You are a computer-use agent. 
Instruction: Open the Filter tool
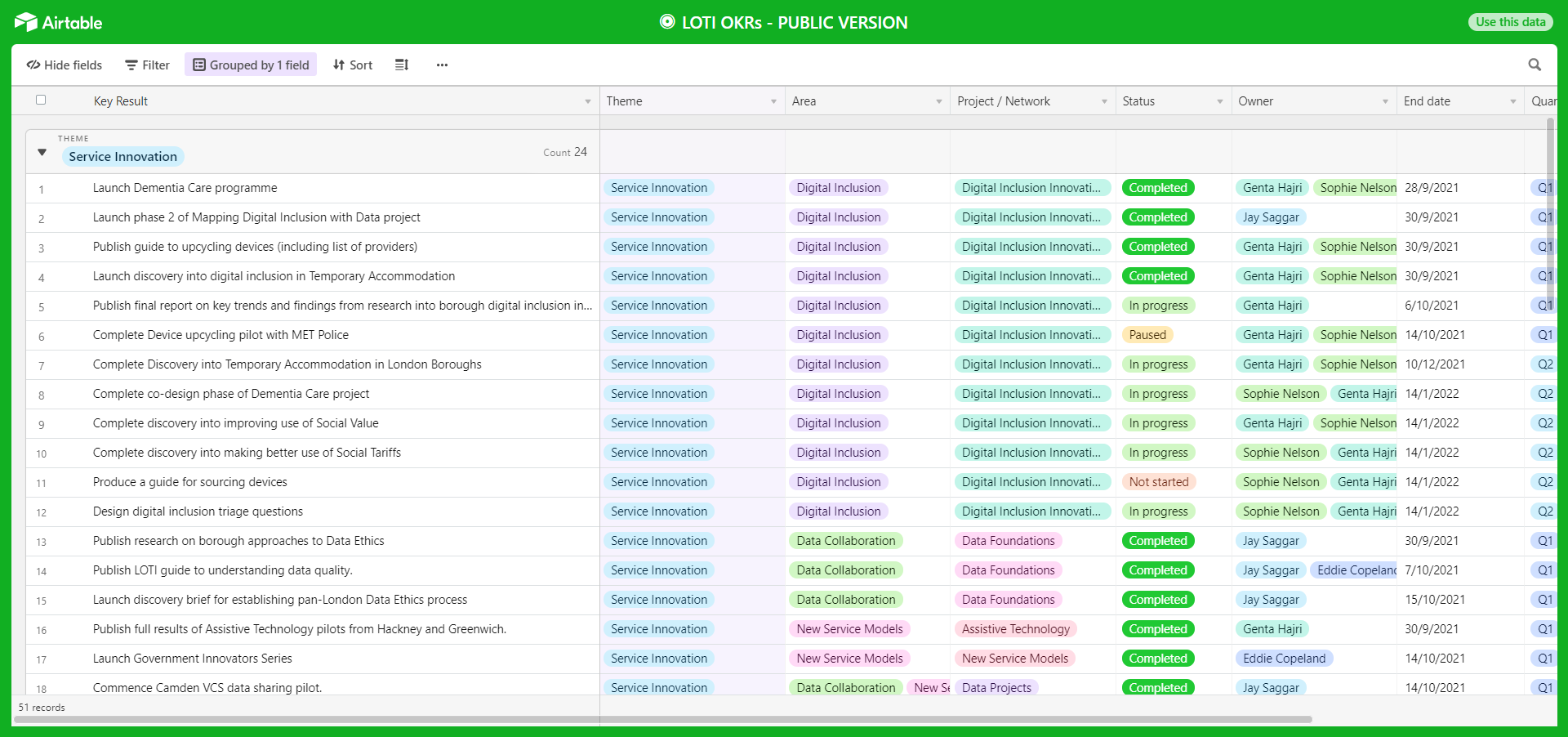point(147,65)
